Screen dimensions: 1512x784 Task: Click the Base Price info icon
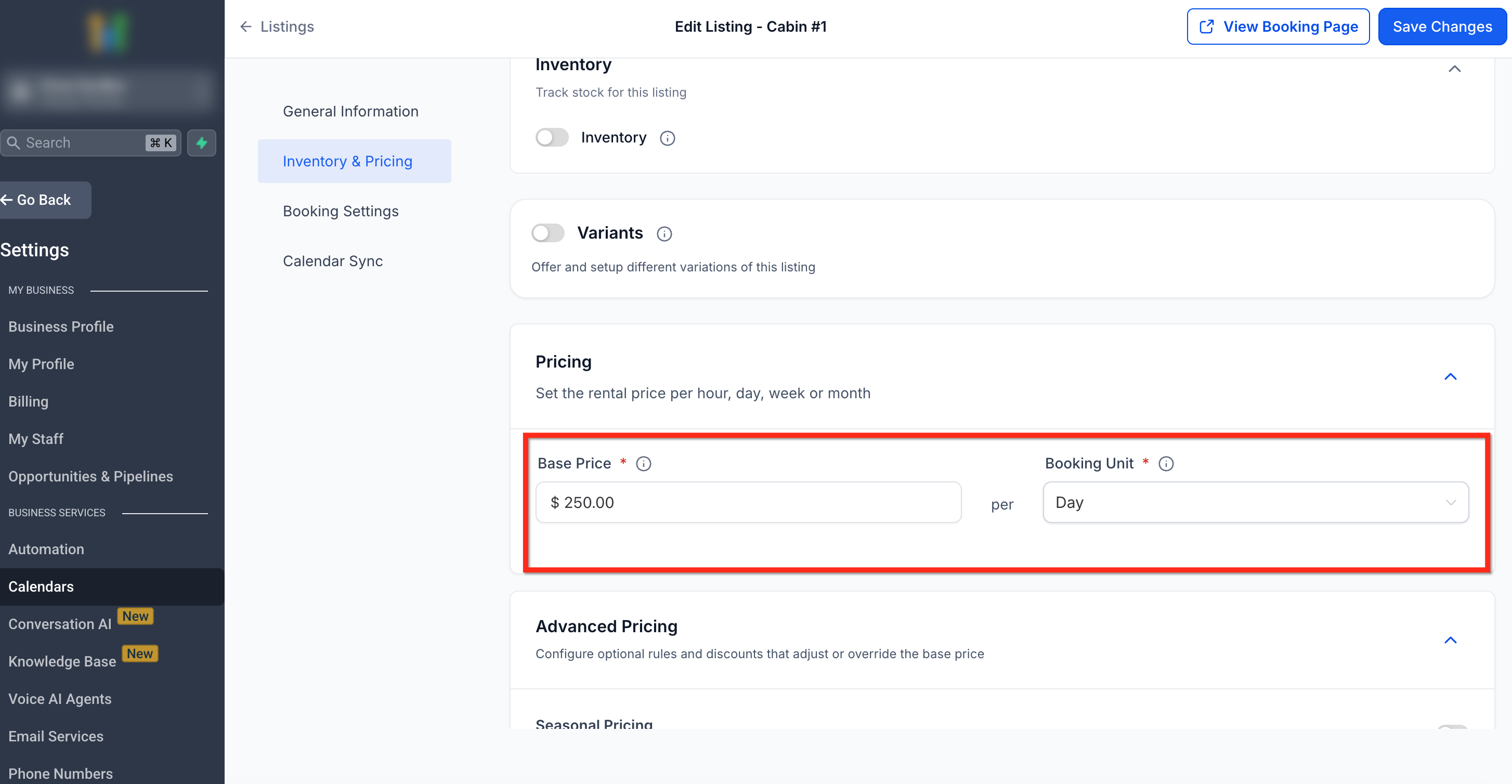pyautogui.click(x=643, y=464)
